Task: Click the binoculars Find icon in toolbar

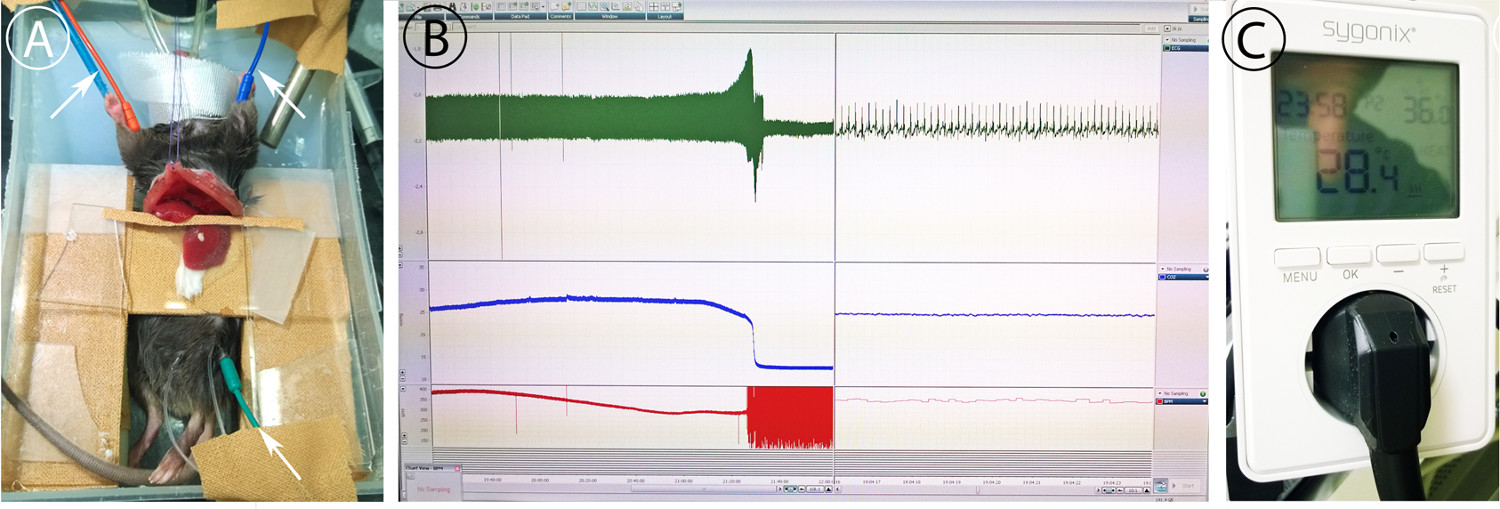Action: [x=453, y=6]
